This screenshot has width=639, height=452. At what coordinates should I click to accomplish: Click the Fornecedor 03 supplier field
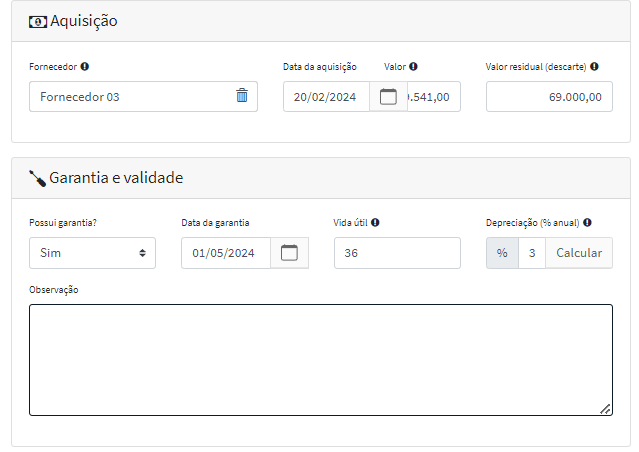click(x=143, y=97)
